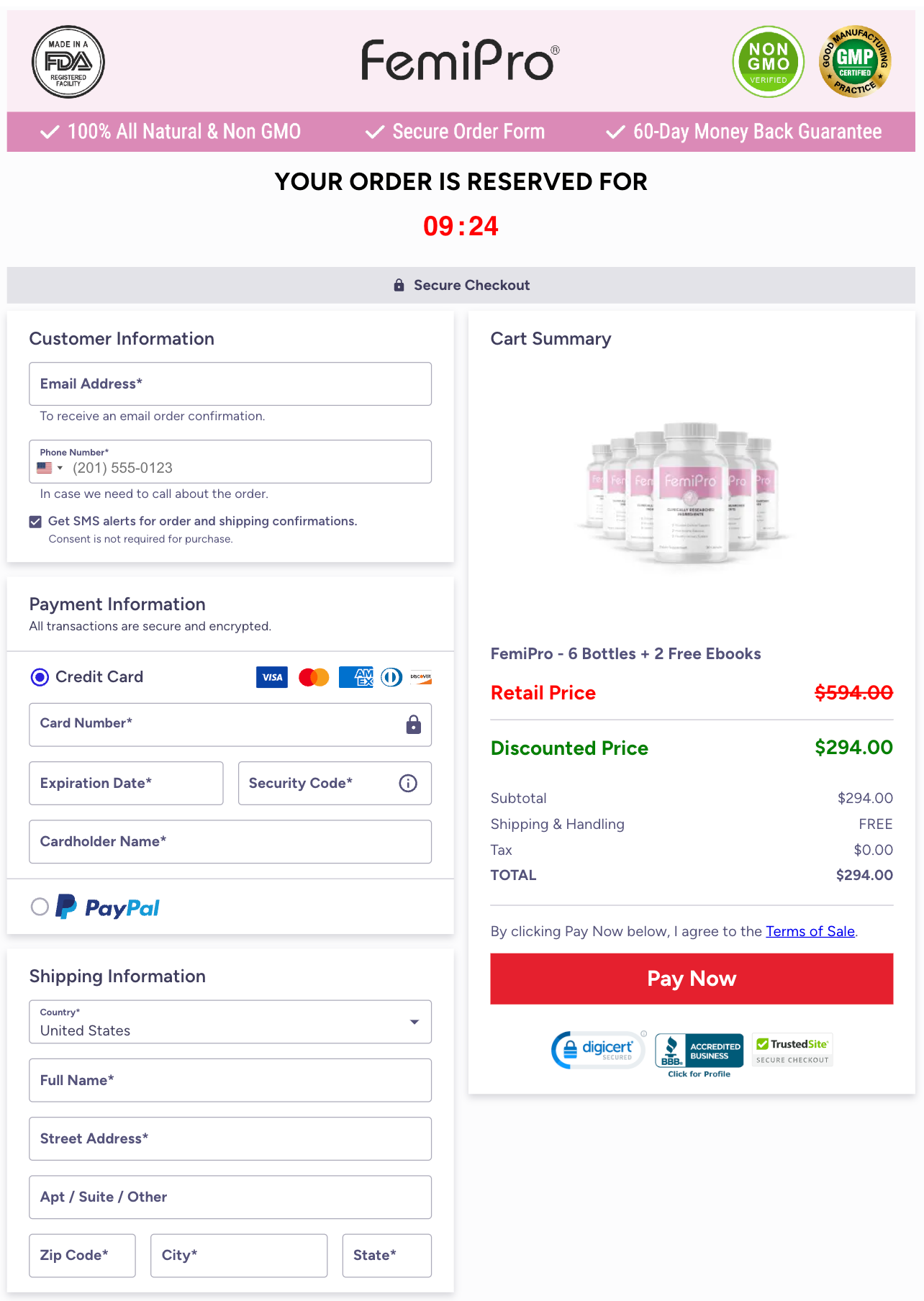The height and width of the screenshot is (1301, 924).
Task: Click the DigiCert Secured badge
Action: [x=598, y=1050]
